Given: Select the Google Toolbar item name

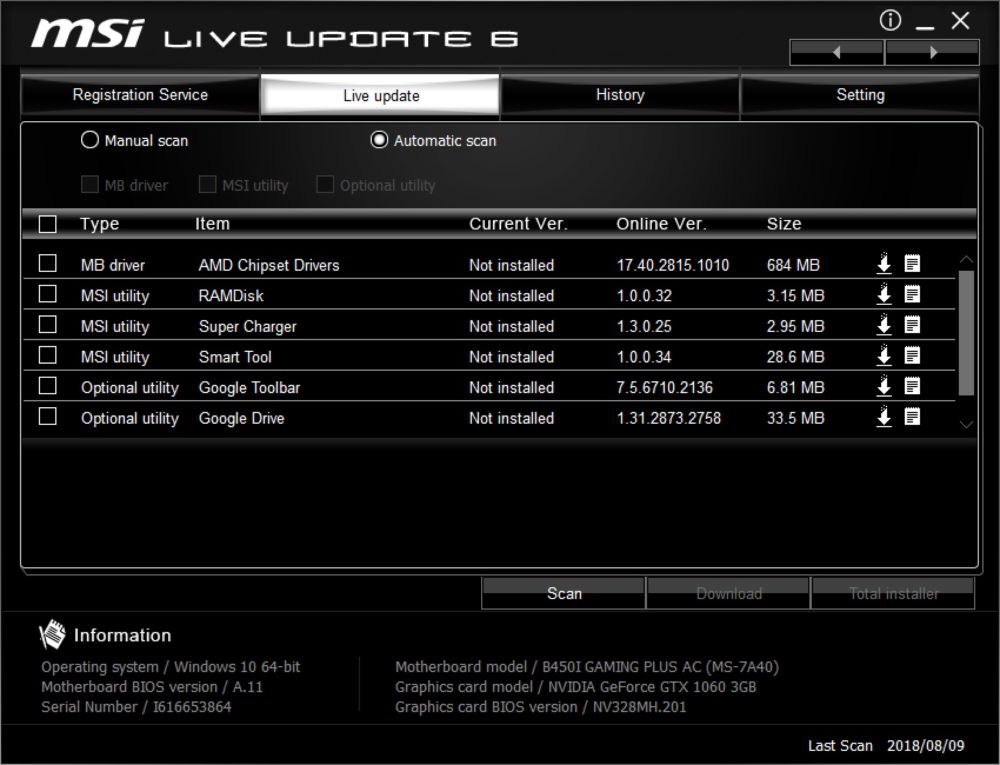Looking at the screenshot, I should click(x=249, y=388).
